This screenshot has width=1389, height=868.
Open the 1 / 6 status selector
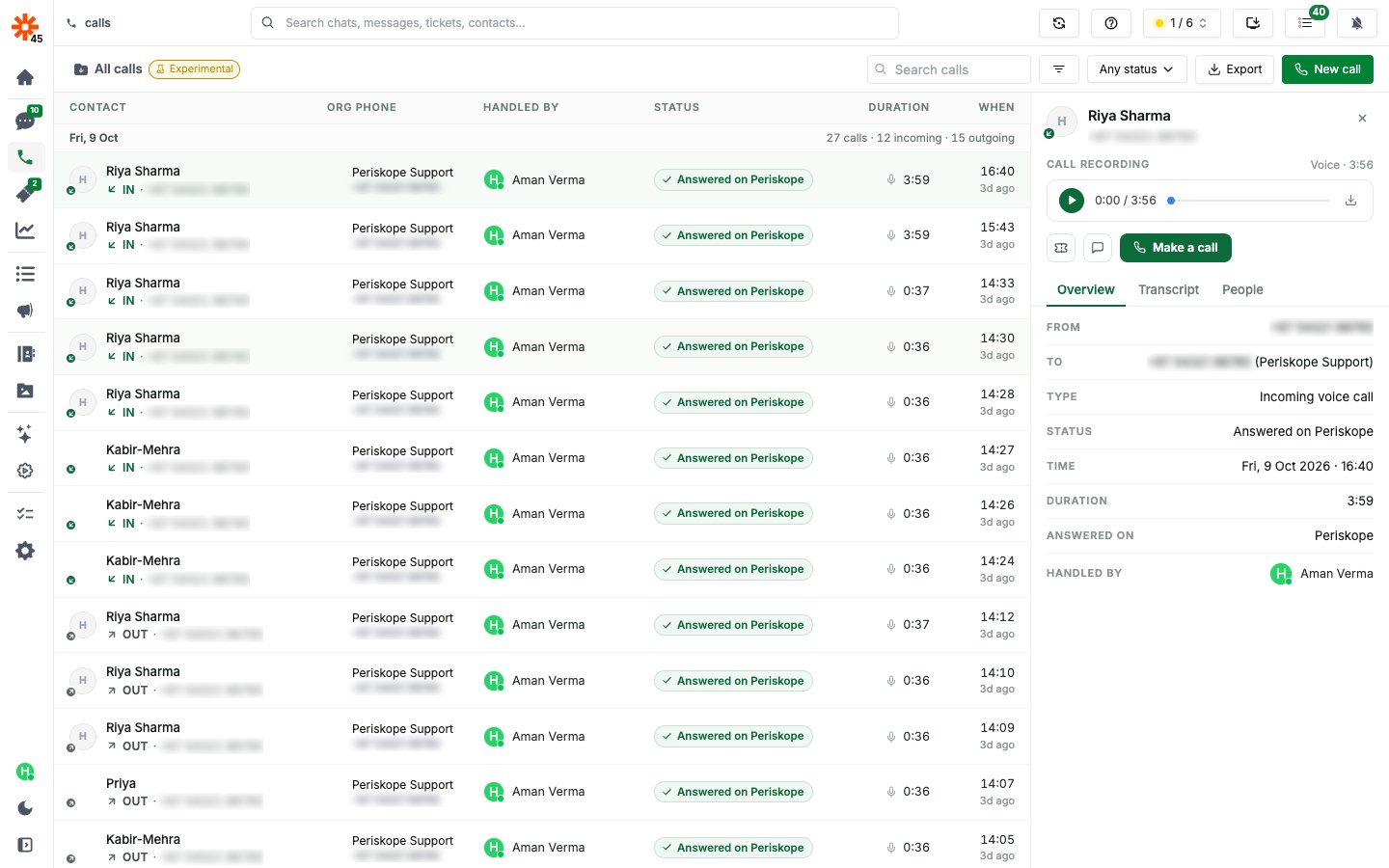[1182, 23]
